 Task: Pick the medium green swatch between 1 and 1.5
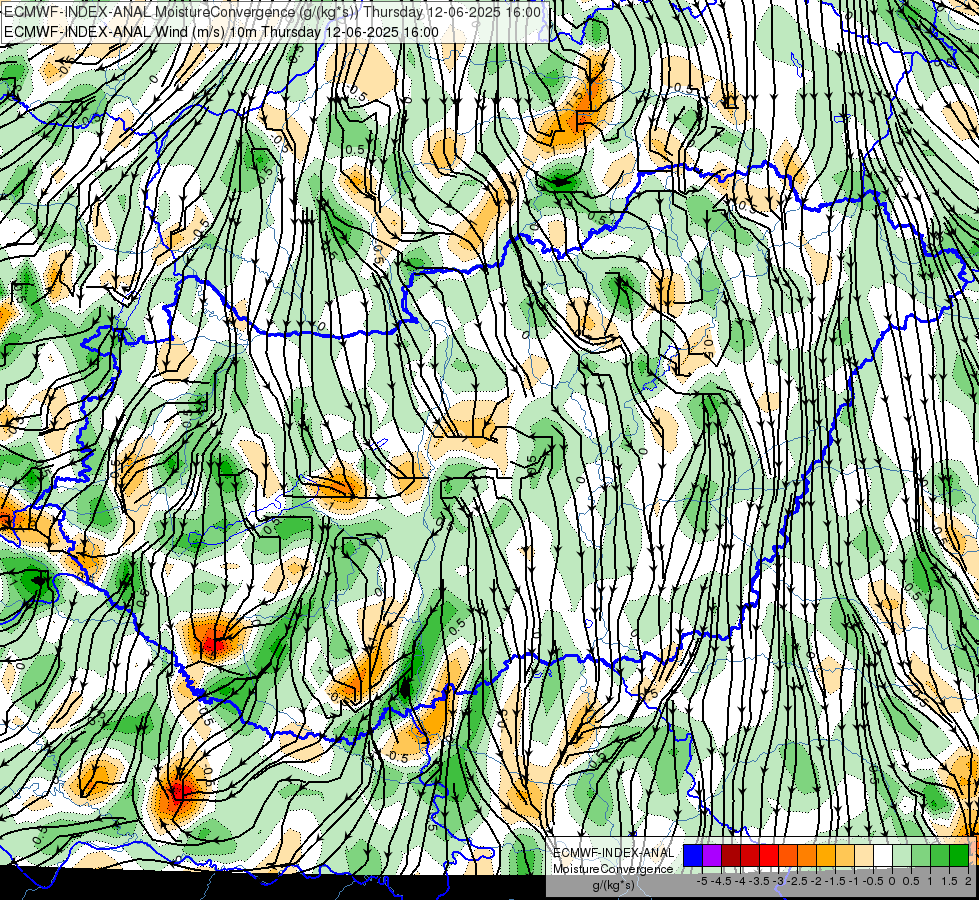940,855
